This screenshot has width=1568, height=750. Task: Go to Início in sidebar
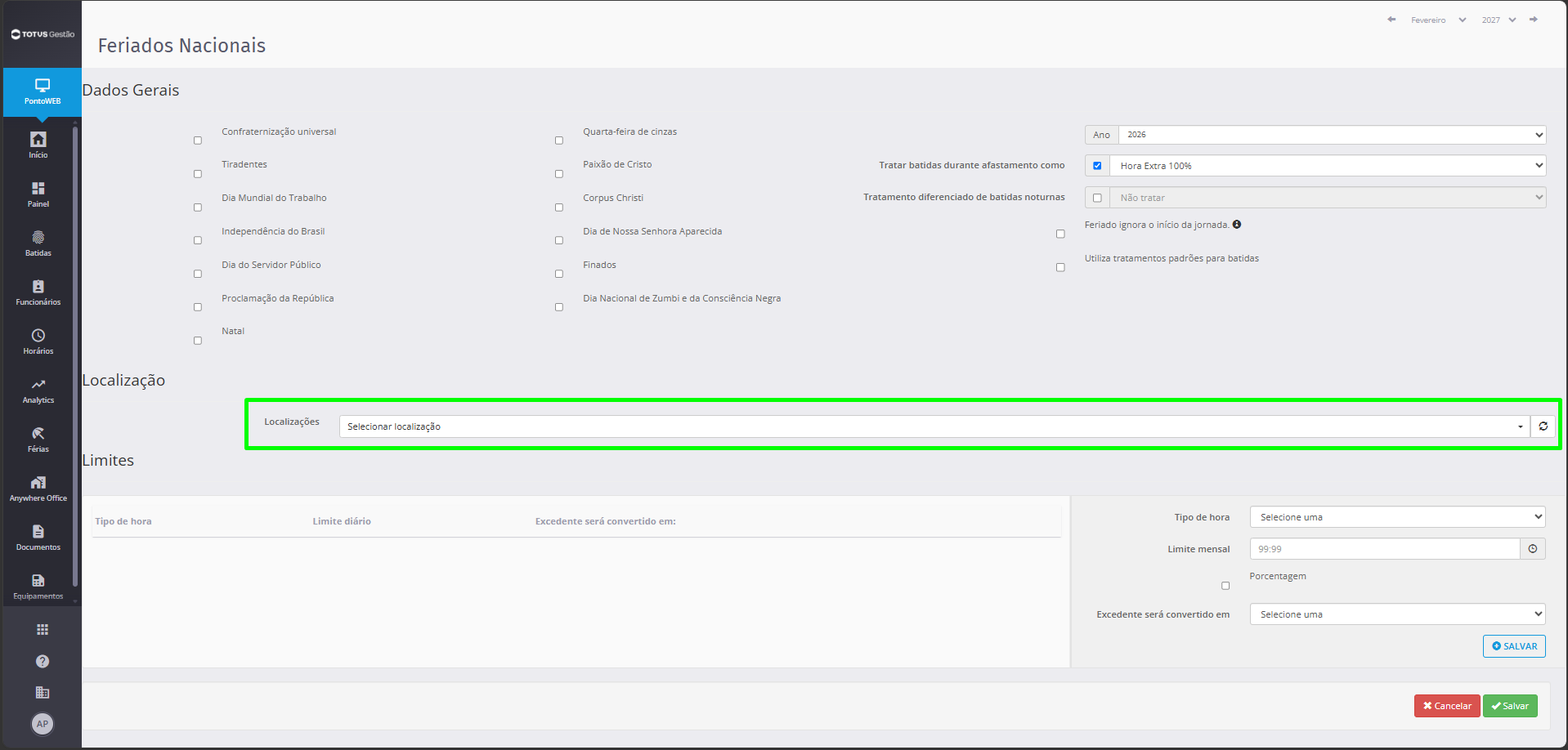point(38,145)
